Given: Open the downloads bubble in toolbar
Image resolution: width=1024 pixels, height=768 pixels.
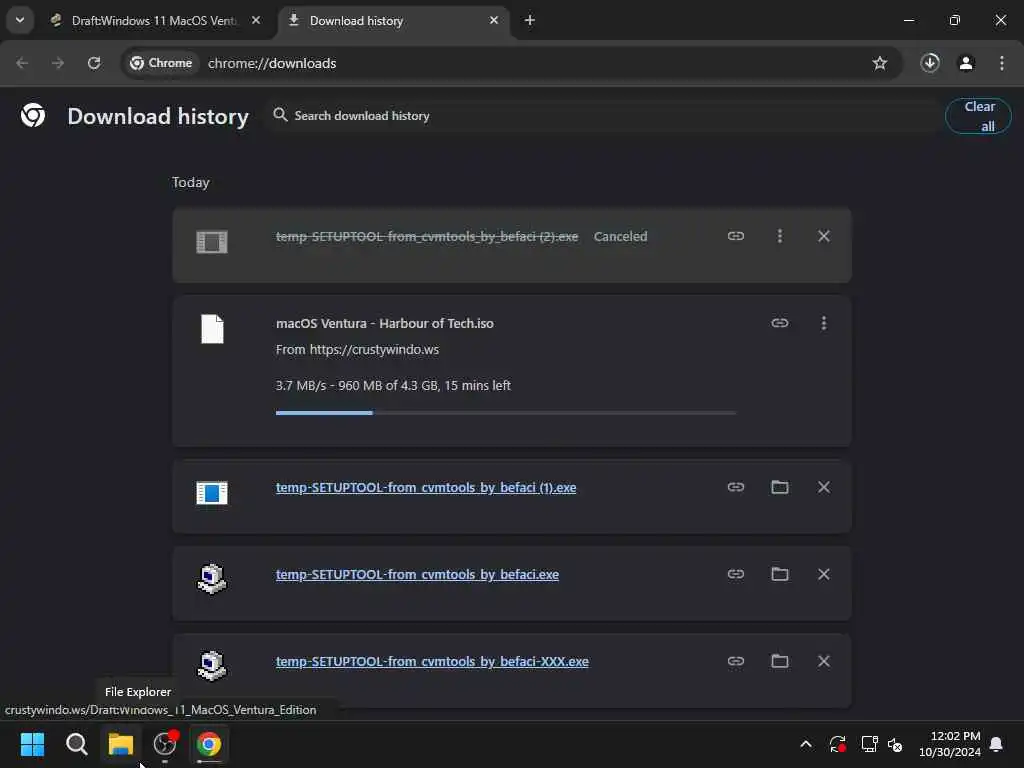Looking at the screenshot, I should tap(930, 63).
